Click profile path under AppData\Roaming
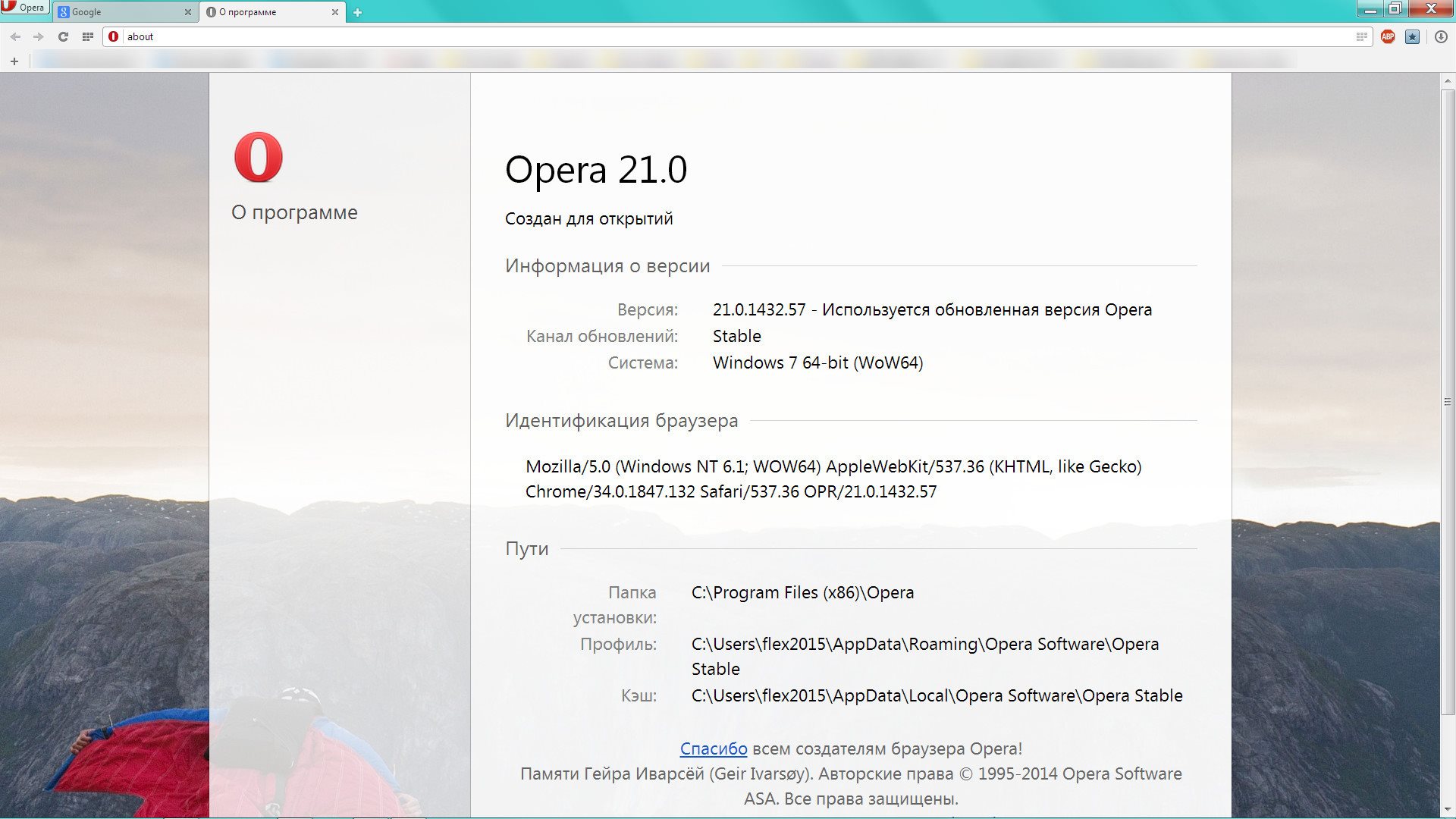Screen dimensions: 1456x819 925,656
